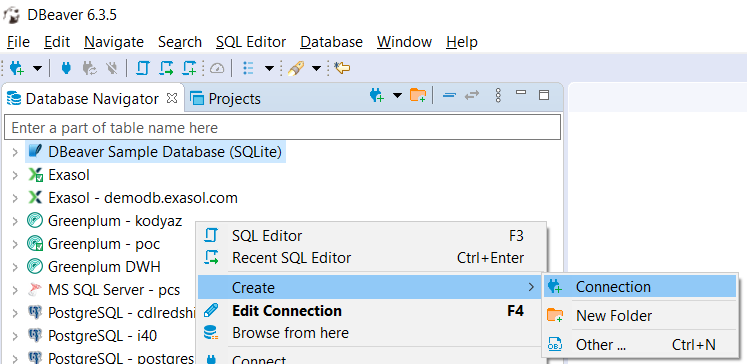Viewport: 747px width, 364px height.
Task: Open SQL Editor toolbar icon
Action: 142,69
